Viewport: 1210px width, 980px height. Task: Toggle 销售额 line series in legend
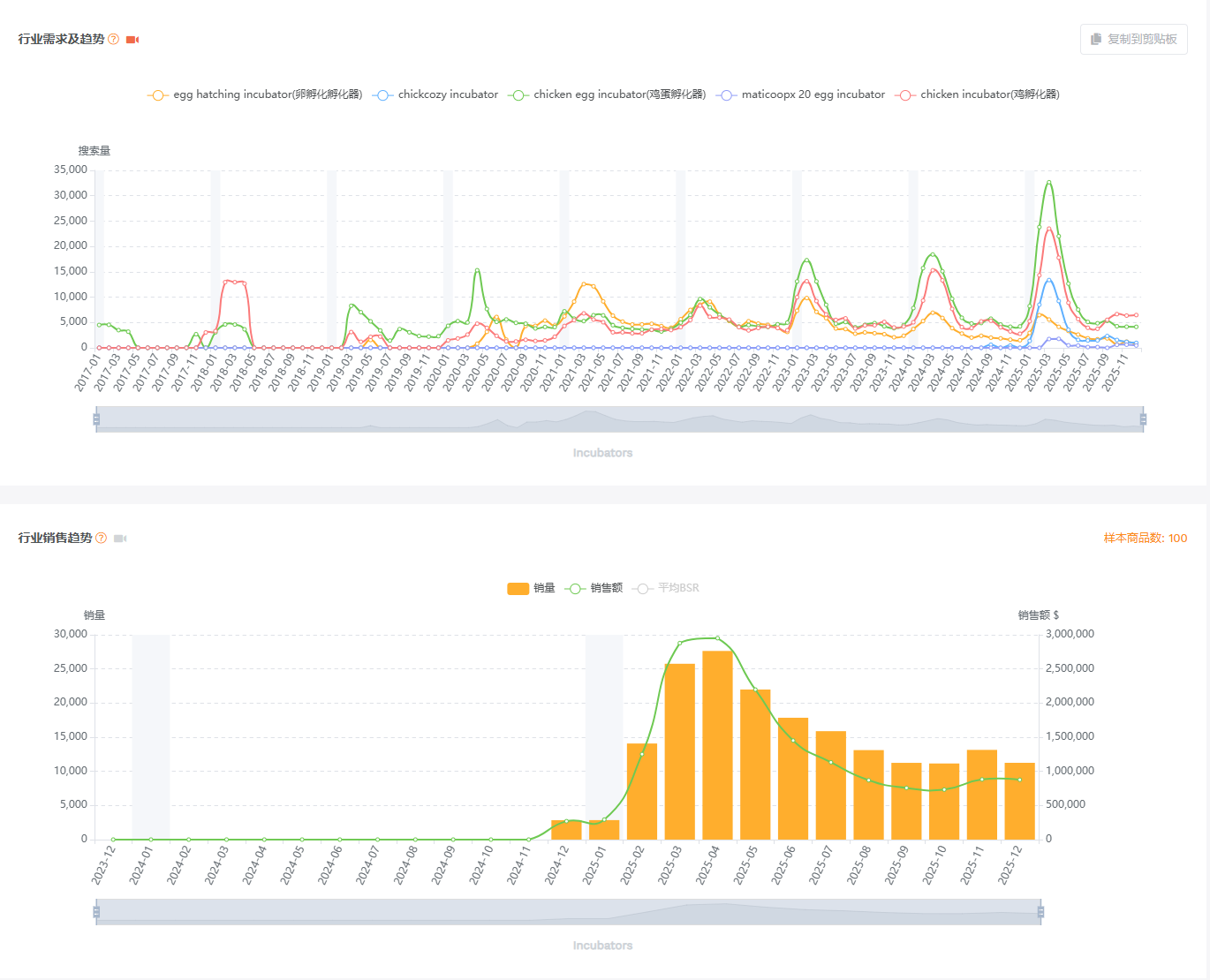[x=594, y=588]
